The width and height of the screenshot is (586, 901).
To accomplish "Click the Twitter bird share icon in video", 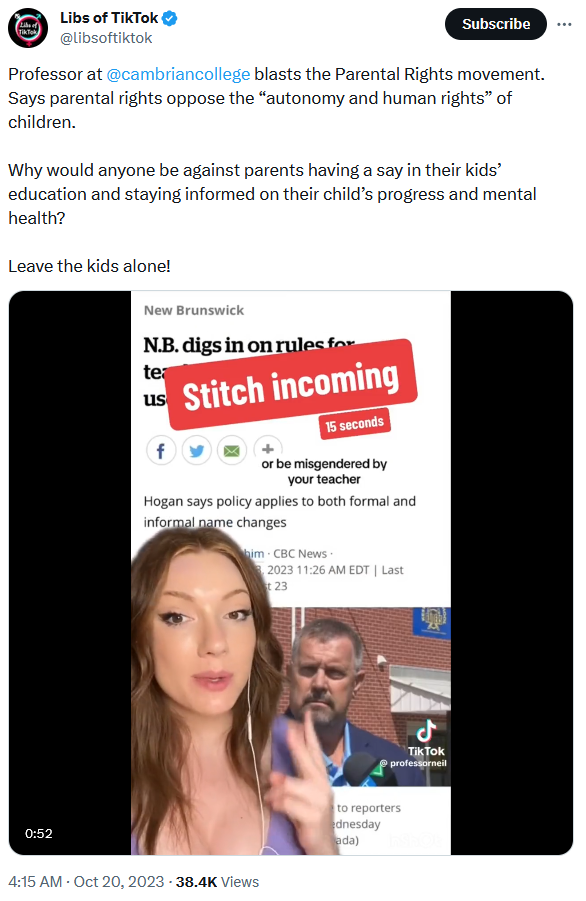I will pos(196,450).
